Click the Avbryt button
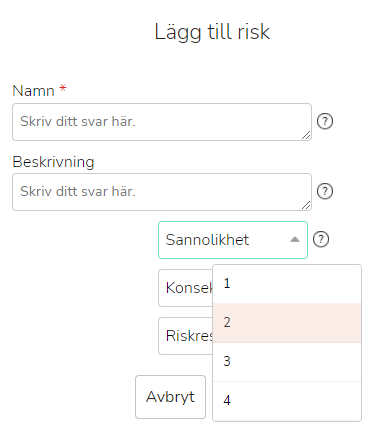Viewport: 377px width, 437px height. click(x=170, y=397)
